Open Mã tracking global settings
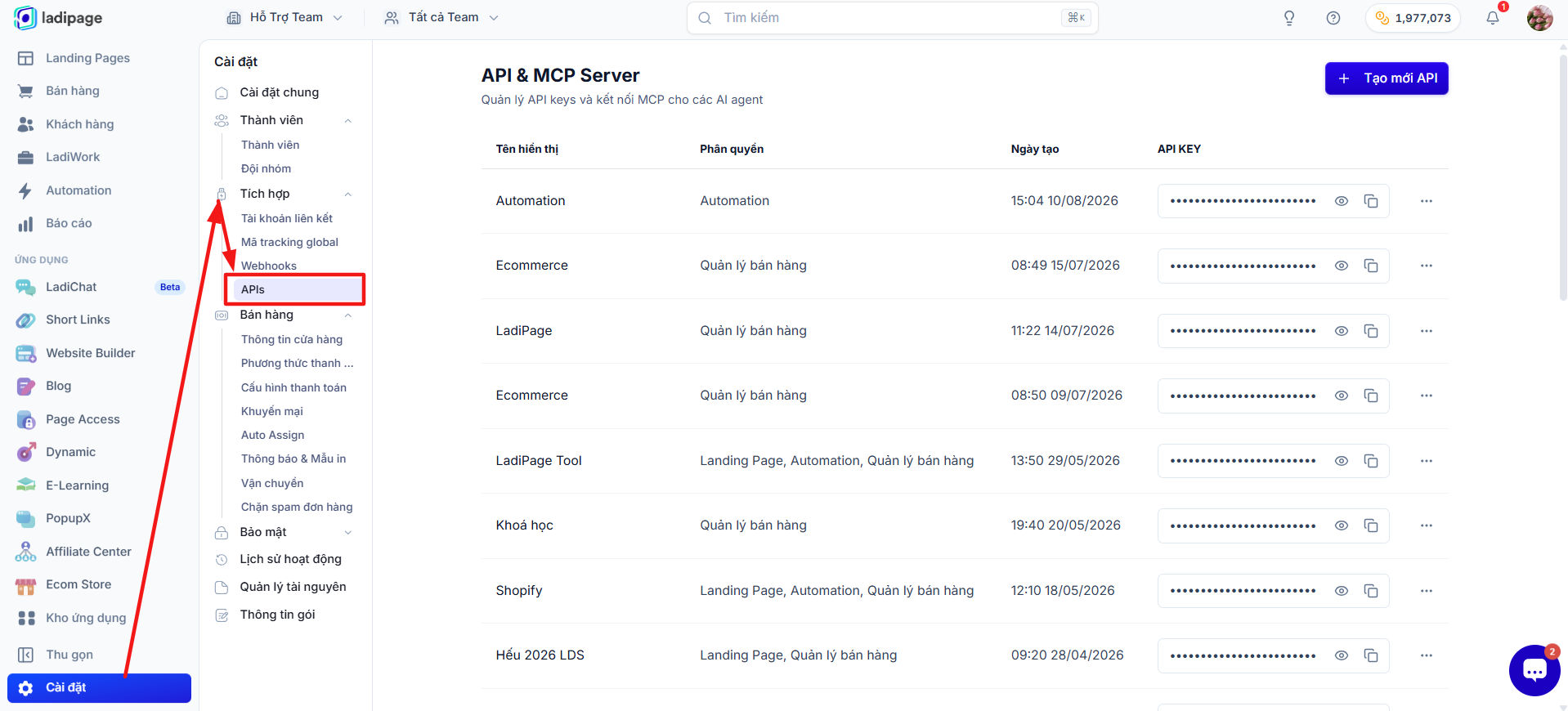The image size is (1568, 711). [289, 242]
